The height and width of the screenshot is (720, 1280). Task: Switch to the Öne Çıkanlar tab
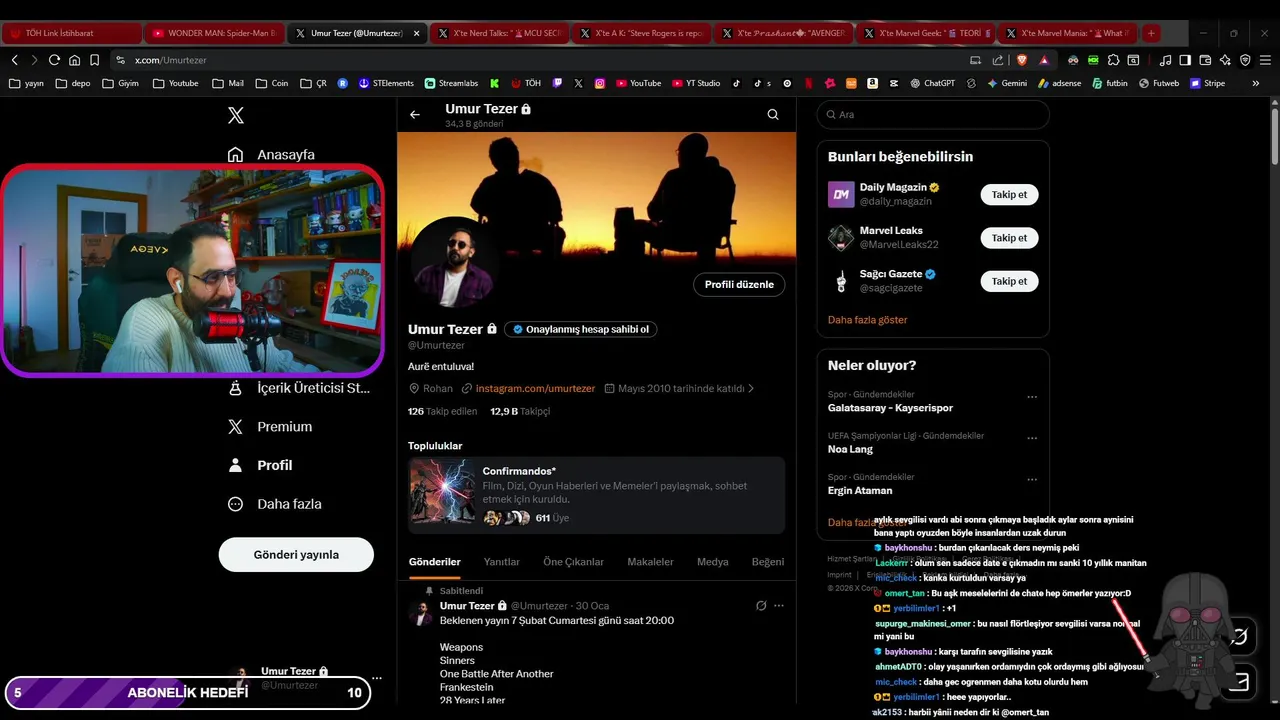[x=573, y=562]
